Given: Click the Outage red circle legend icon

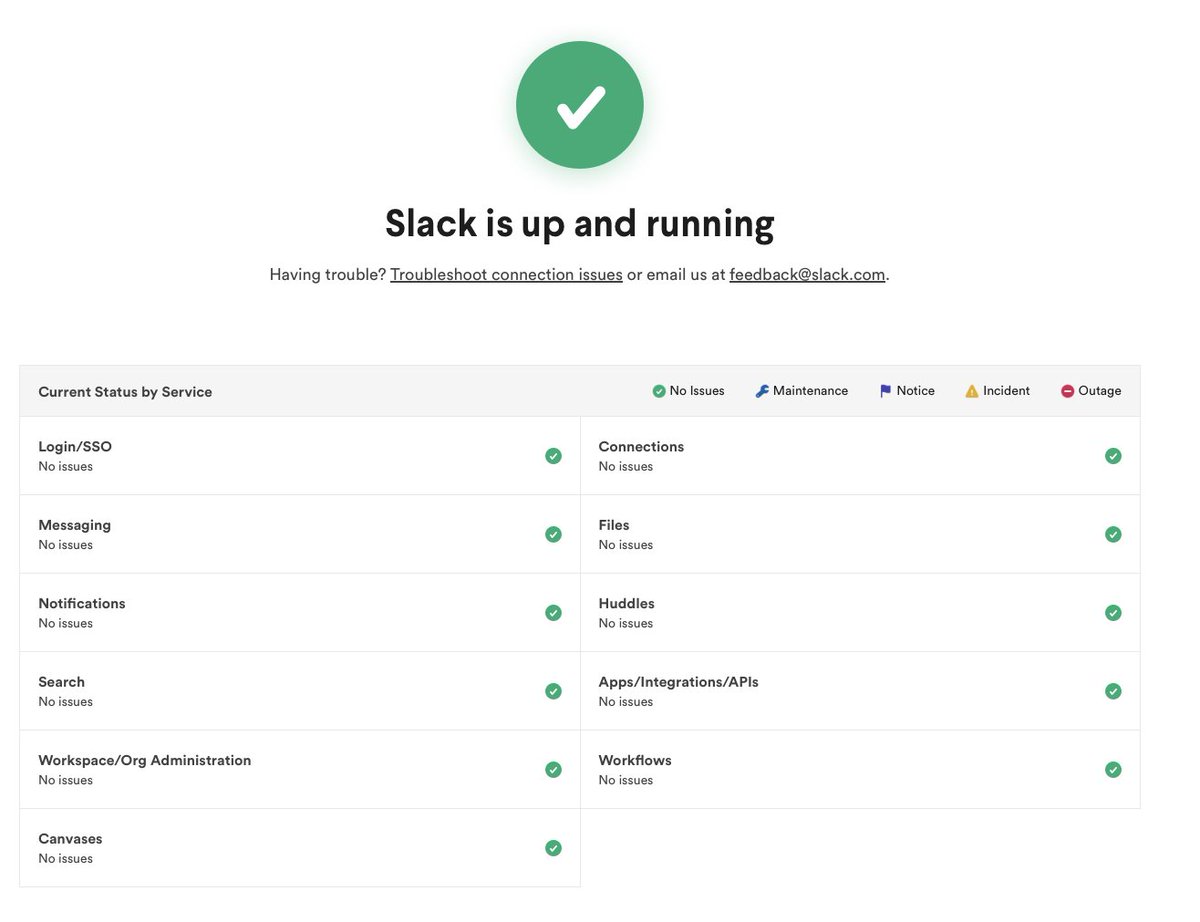Looking at the screenshot, I should click(x=1068, y=391).
